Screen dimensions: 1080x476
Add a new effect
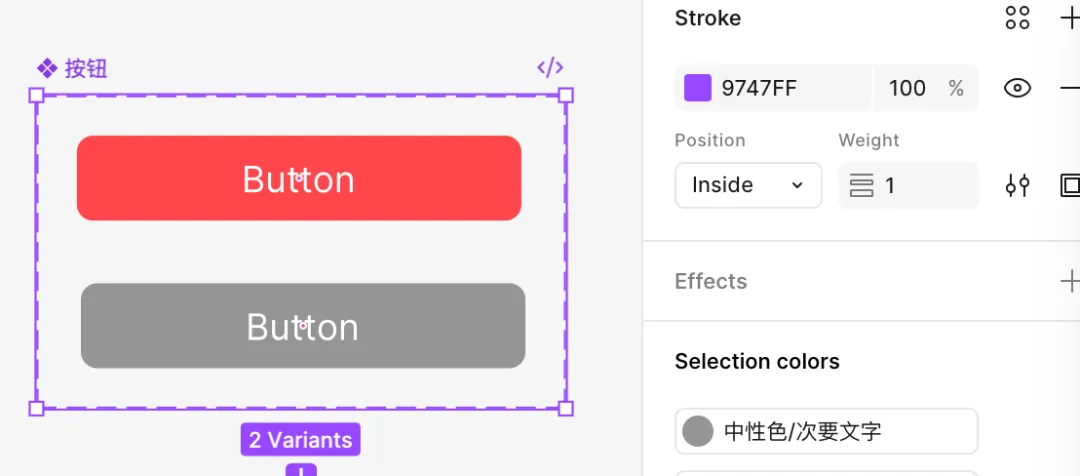click(1069, 281)
